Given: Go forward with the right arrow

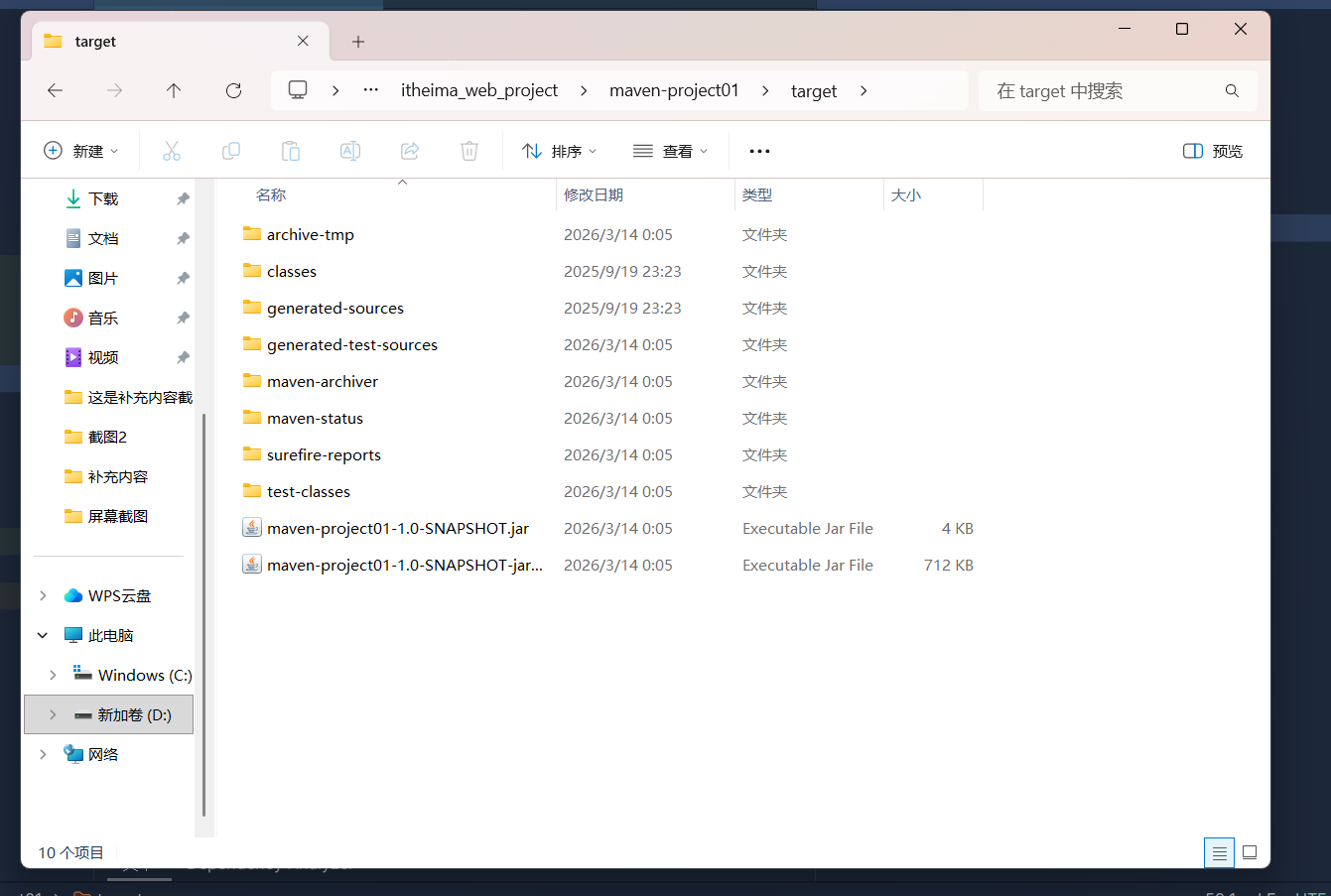Looking at the screenshot, I should pos(114,90).
